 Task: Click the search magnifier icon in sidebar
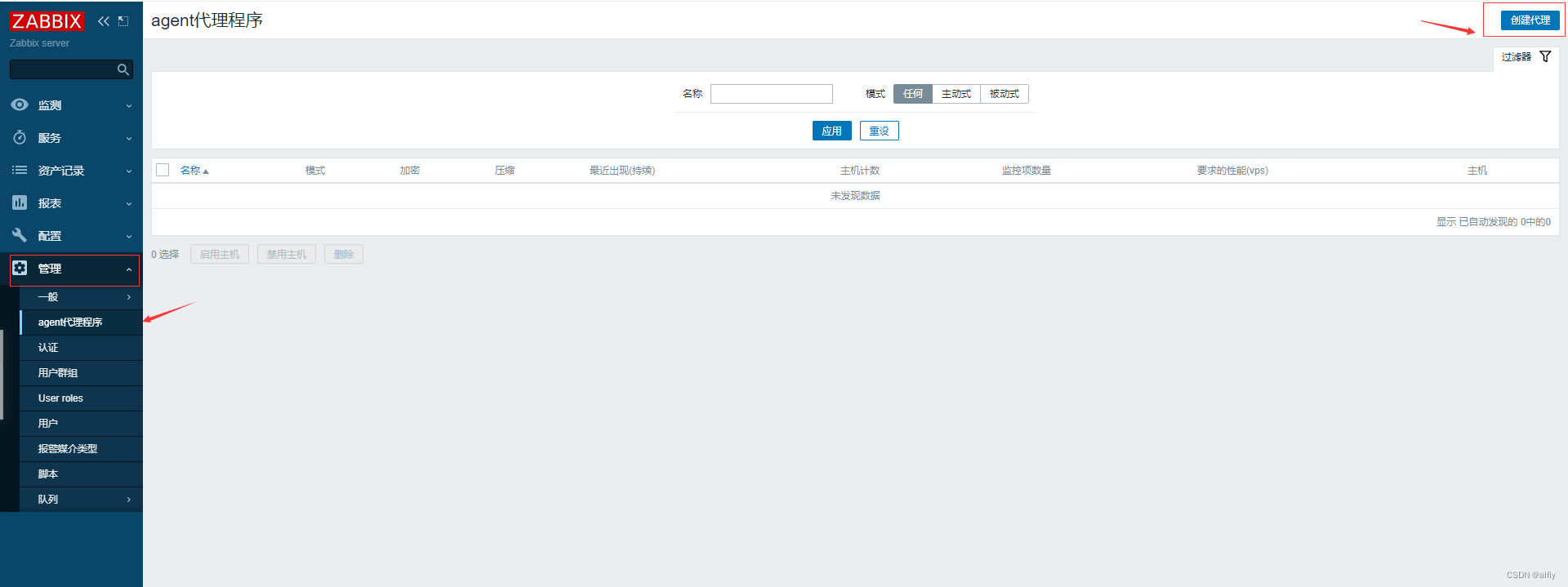[x=123, y=69]
